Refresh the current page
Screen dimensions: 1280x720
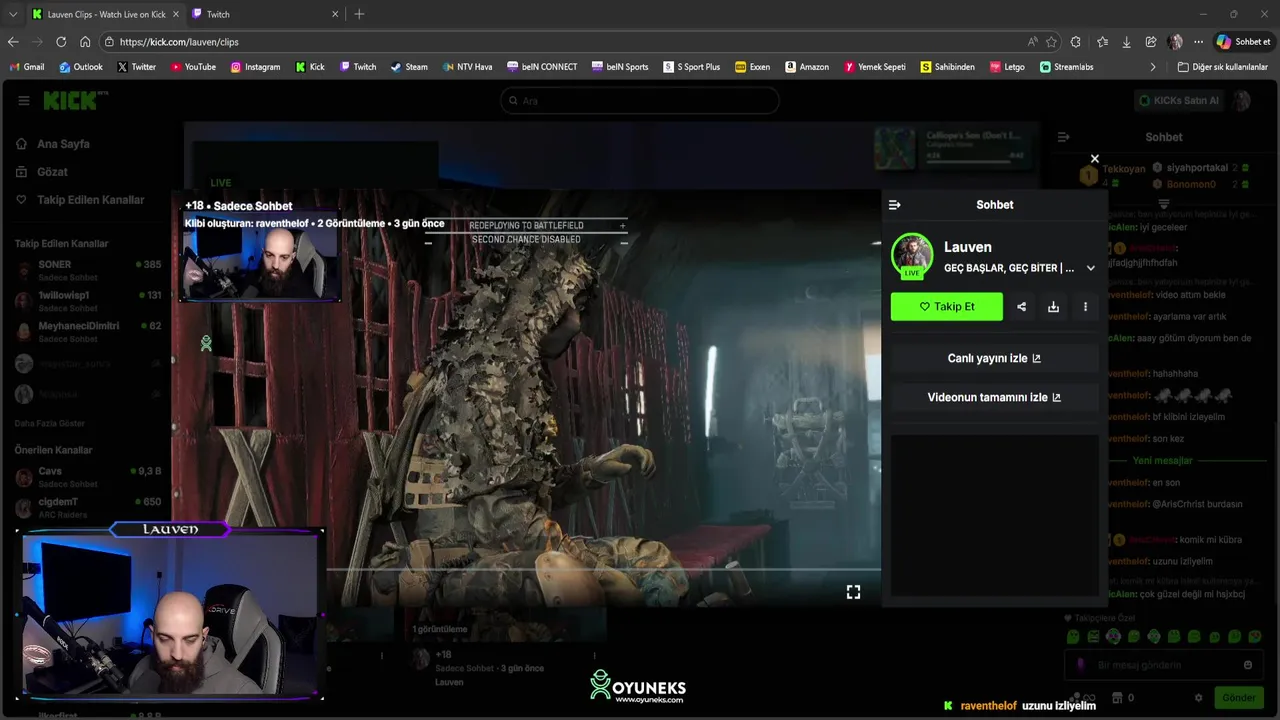click(x=61, y=42)
